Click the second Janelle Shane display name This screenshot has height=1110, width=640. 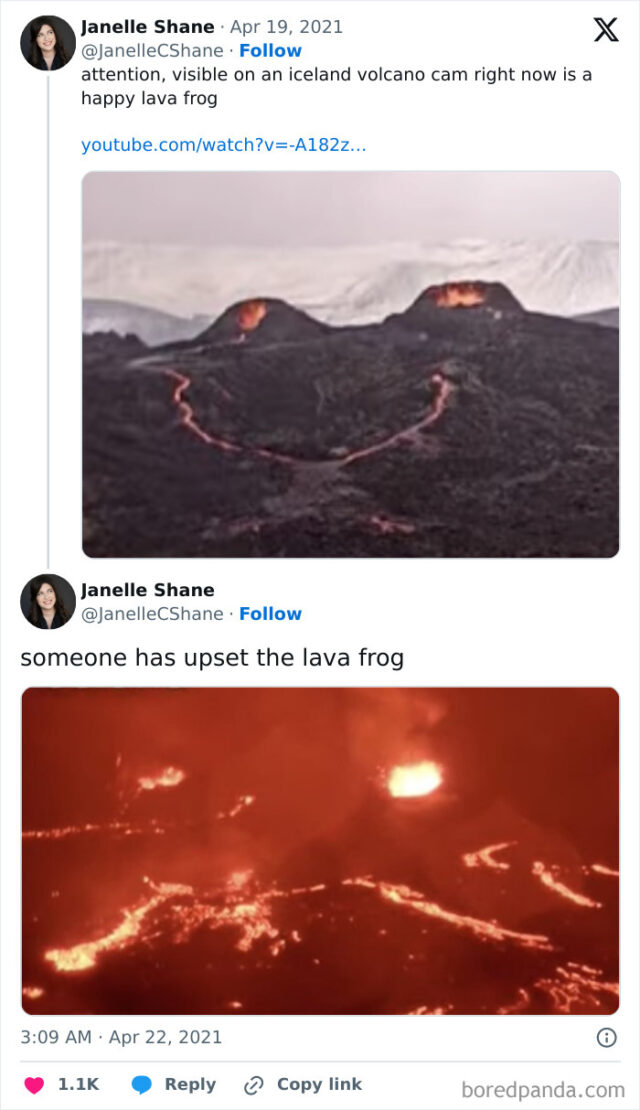pyautogui.click(x=147, y=590)
